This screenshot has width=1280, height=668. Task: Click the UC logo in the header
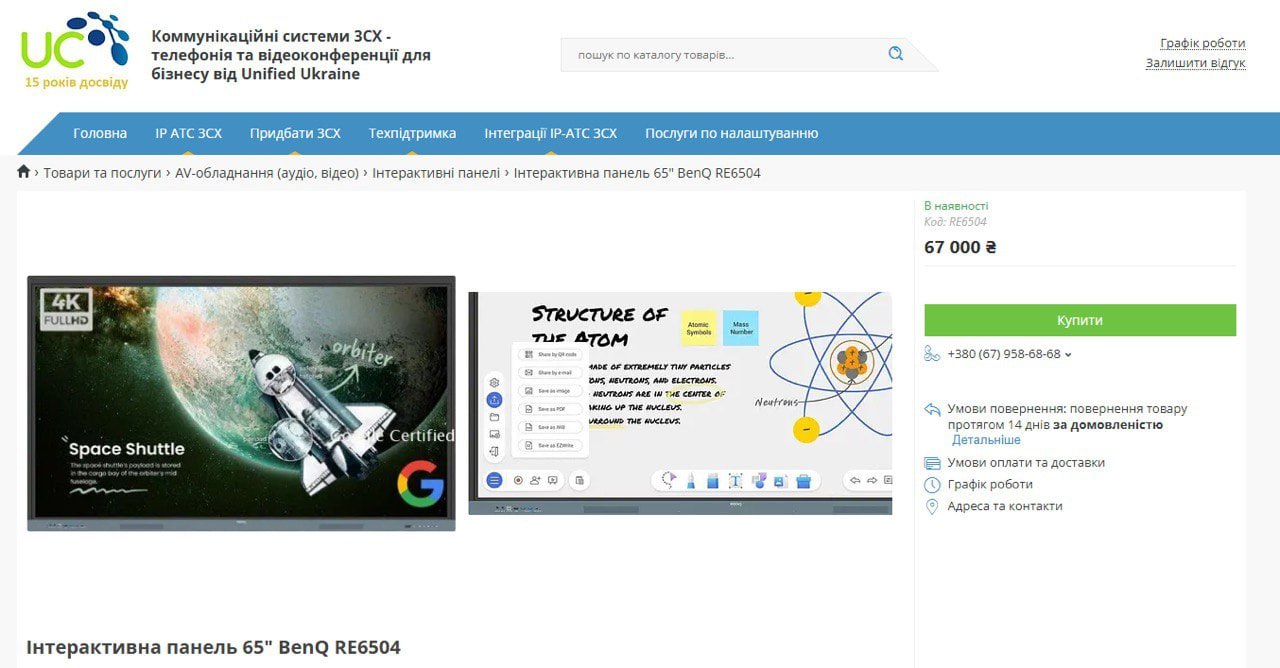tap(75, 40)
